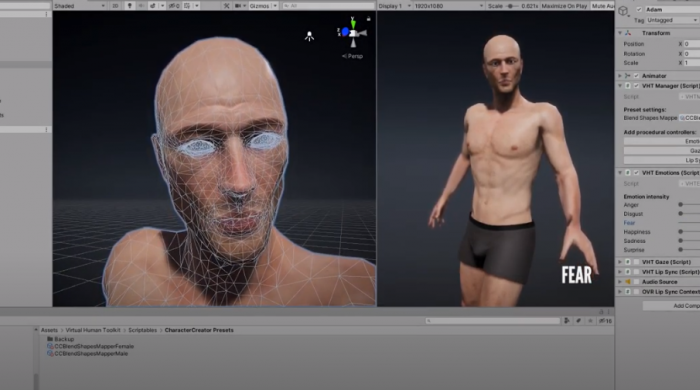
Task: Expand the Animator component
Action: coord(620,76)
